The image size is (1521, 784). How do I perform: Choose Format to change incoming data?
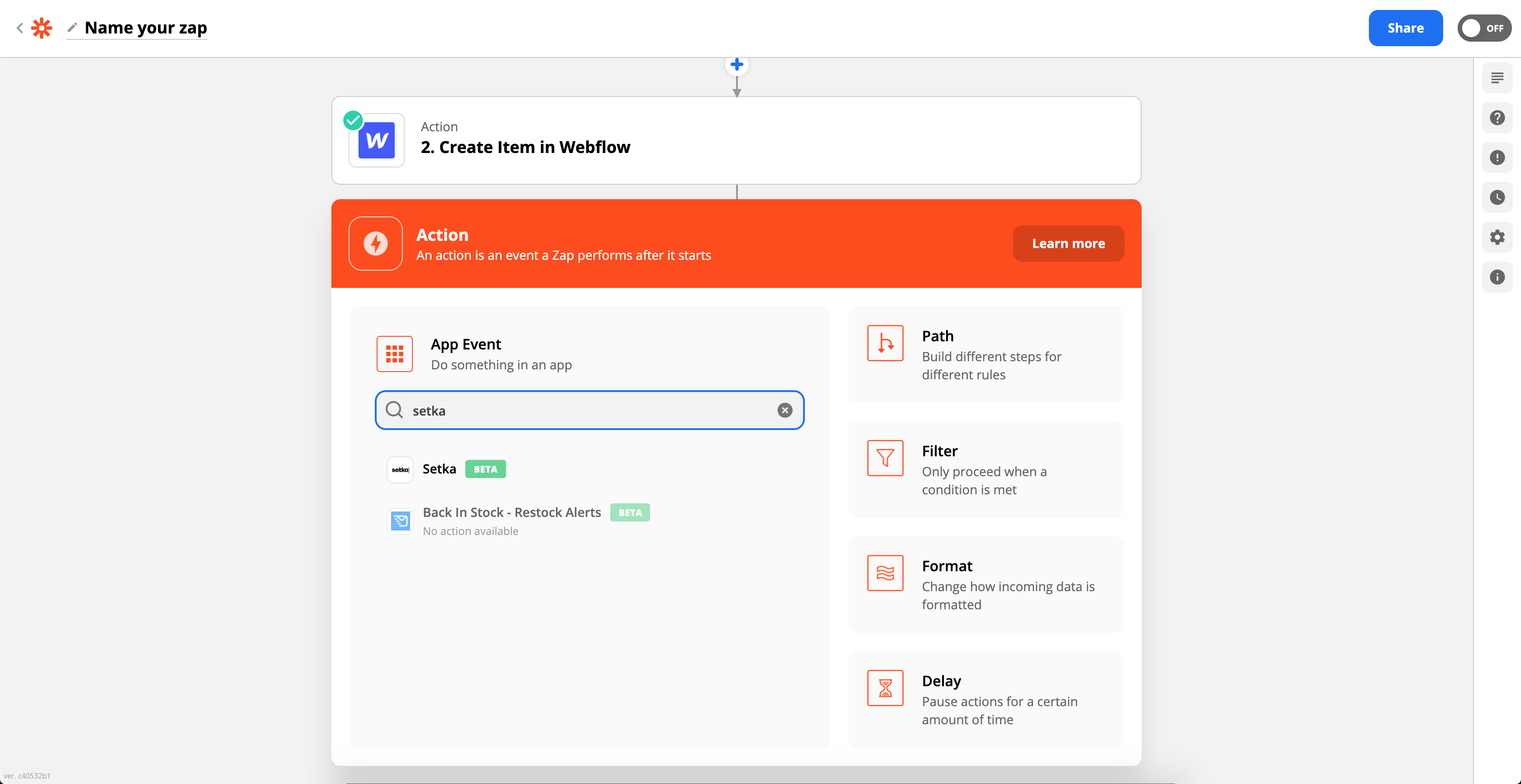coord(985,584)
